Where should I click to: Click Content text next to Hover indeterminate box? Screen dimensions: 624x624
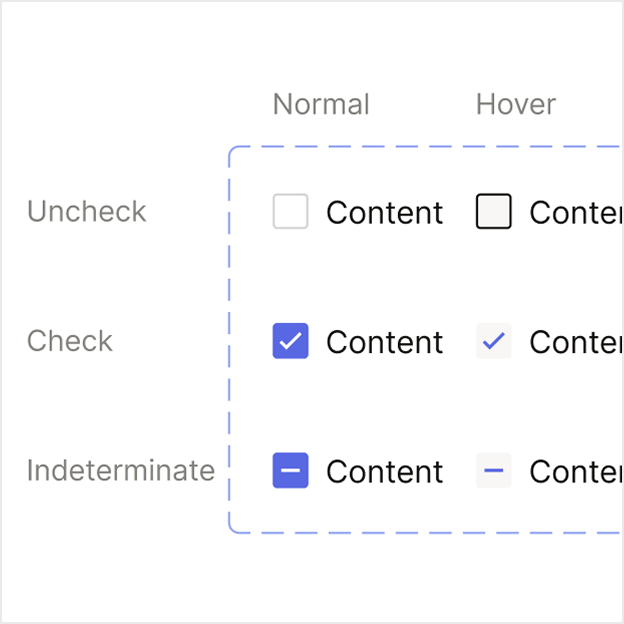click(576, 471)
